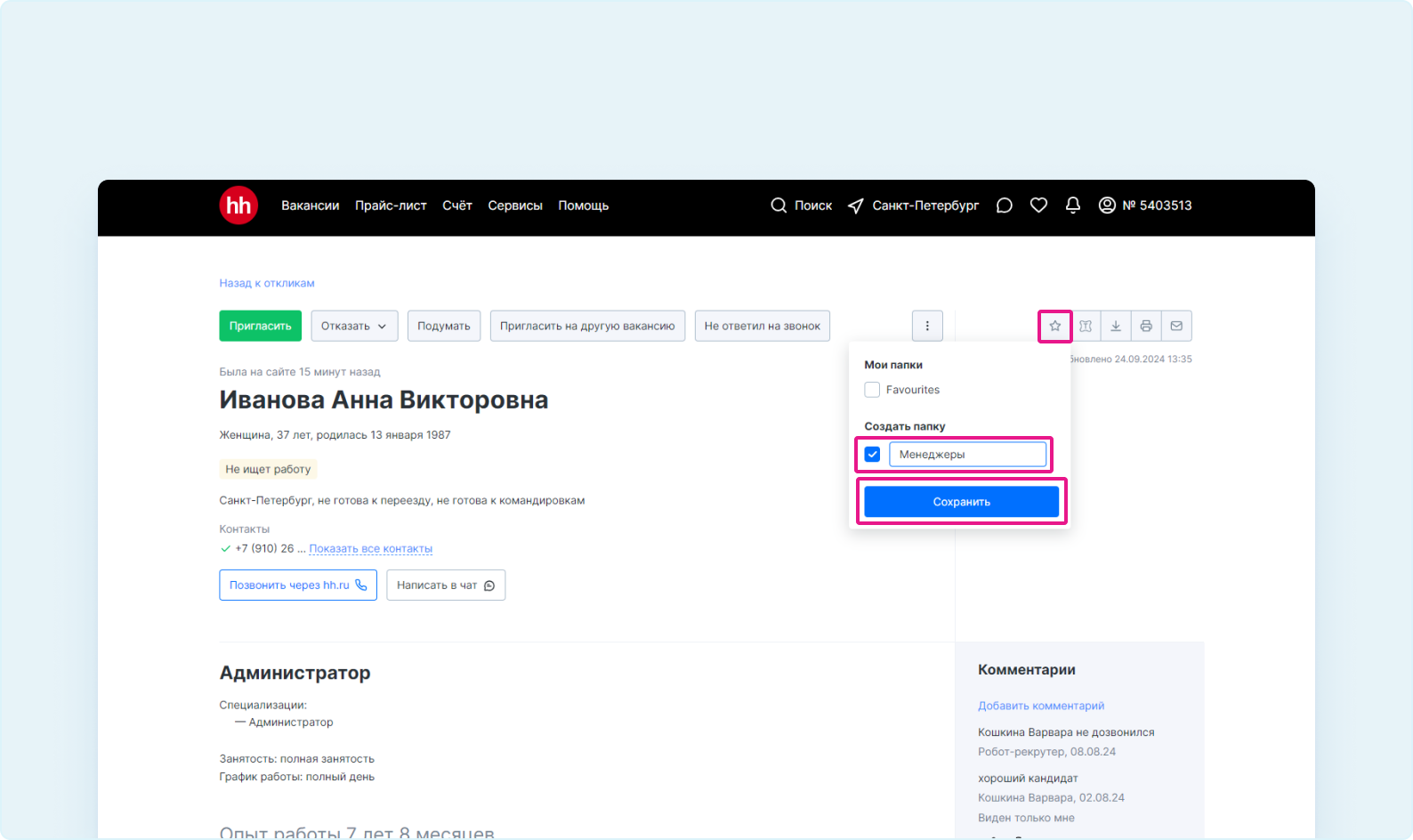
Task: Print the resume using printer icon
Action: pos(1146,326)
